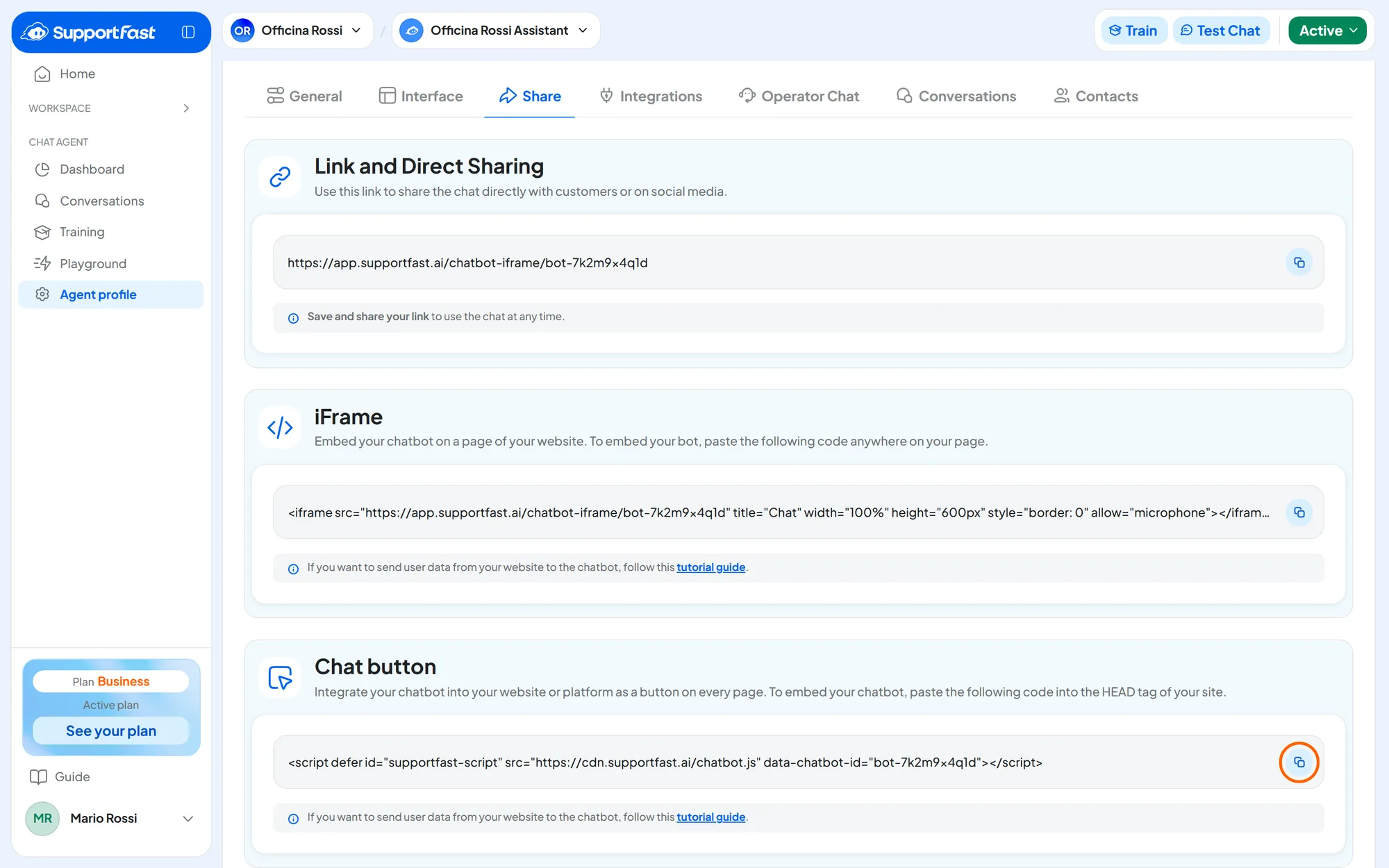Click the Test Chat button

[x=1220, y=31]
